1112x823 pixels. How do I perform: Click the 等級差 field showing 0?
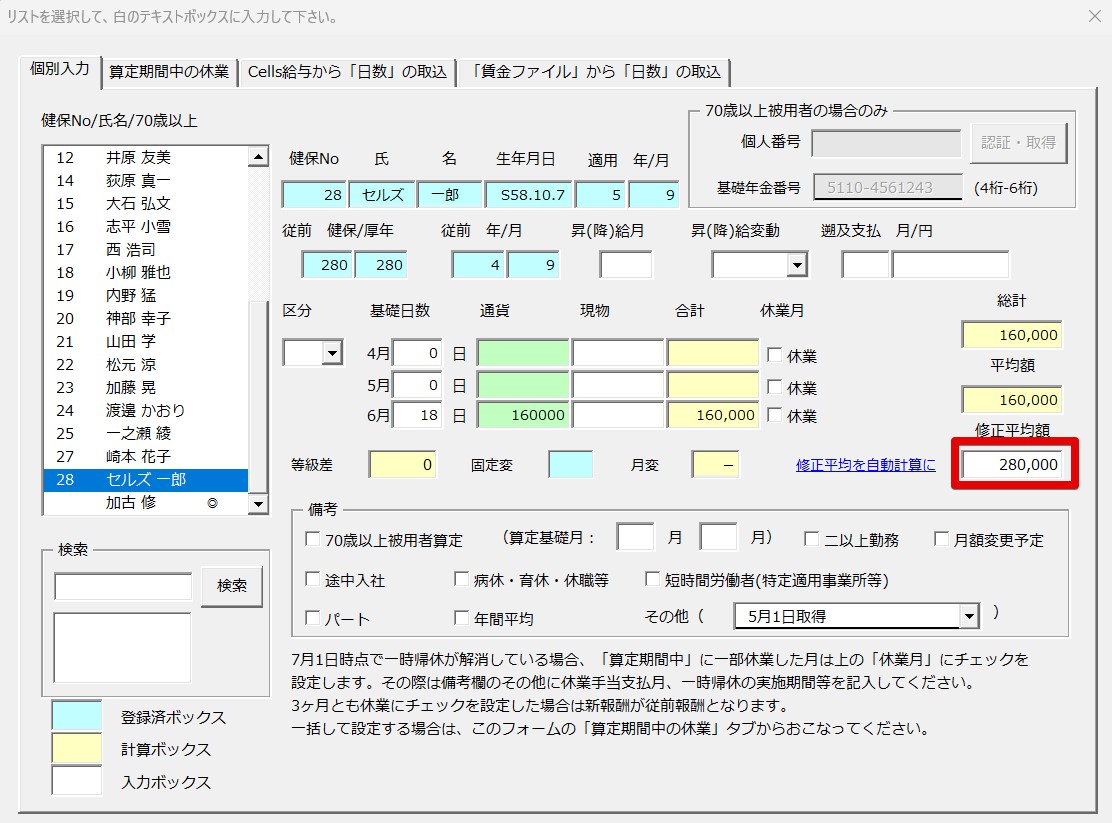[x=402, y=465]
